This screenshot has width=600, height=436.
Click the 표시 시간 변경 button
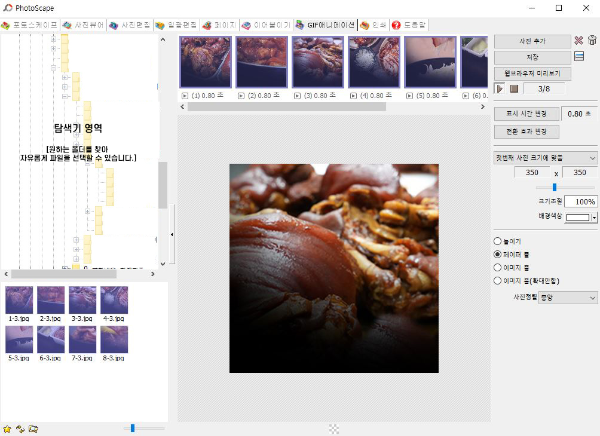click(x=527, y=114)
